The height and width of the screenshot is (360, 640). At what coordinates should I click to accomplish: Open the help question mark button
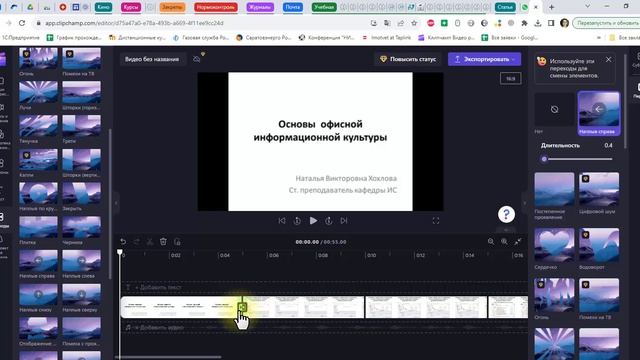(506, 214)
